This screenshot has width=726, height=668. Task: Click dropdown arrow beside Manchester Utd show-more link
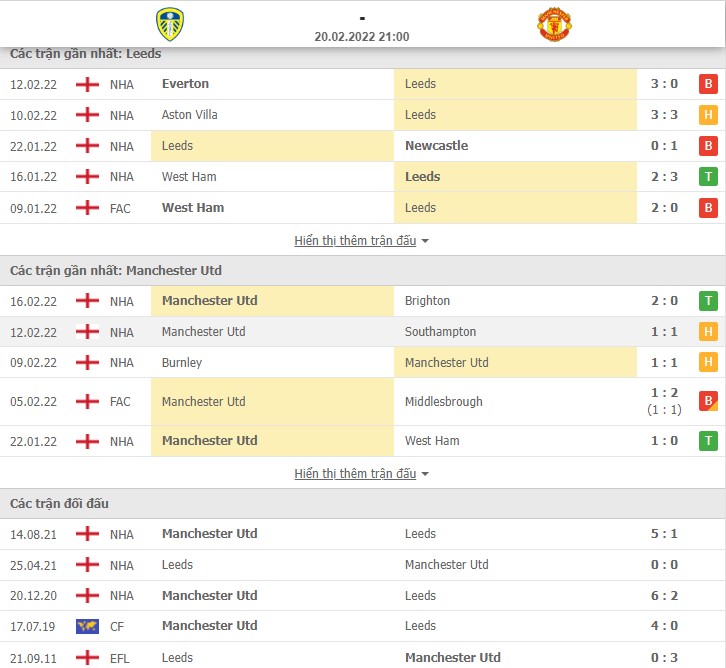coord(425,474)
